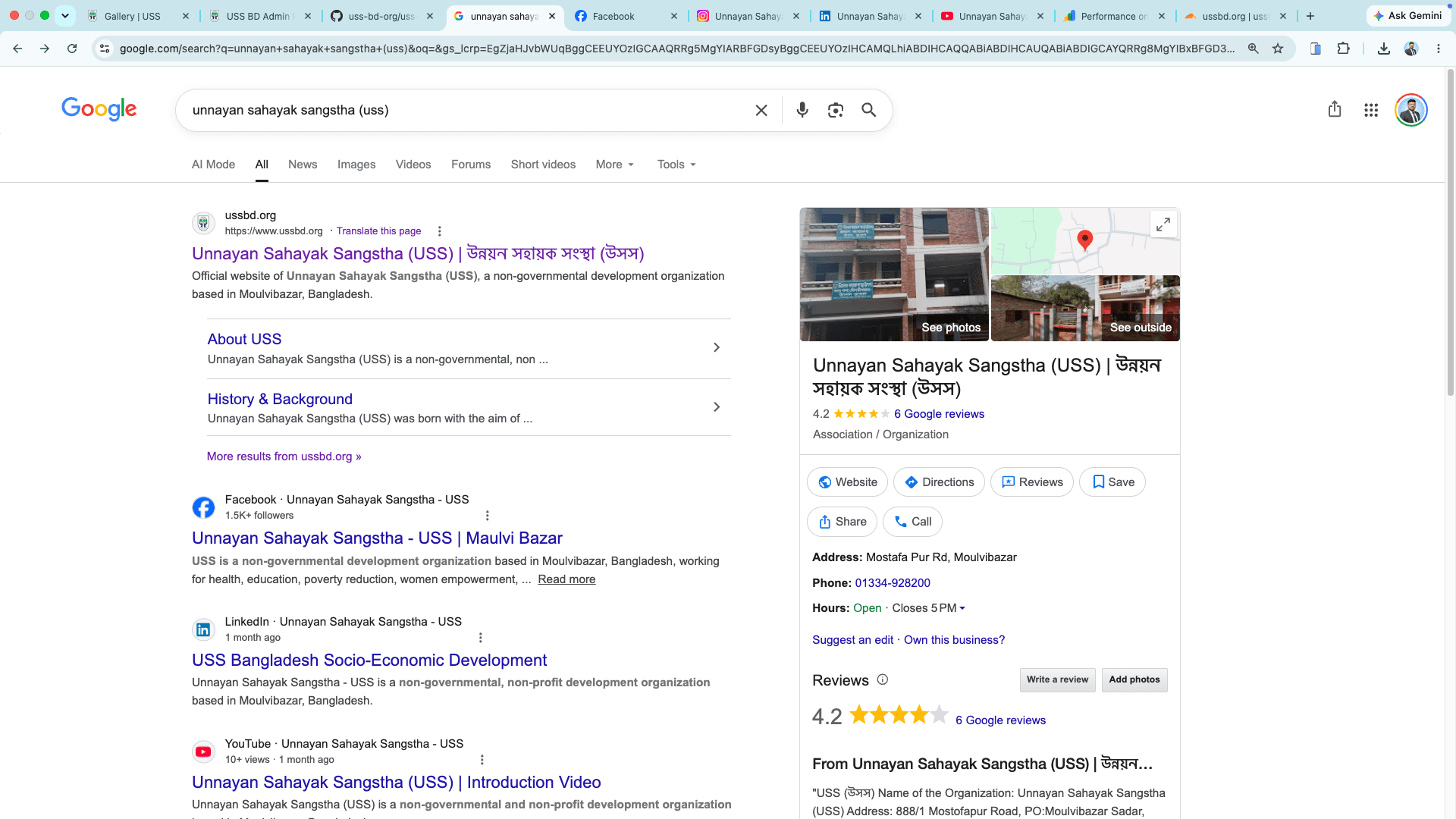Open options menu for YouTube result
This screenshot has height=819, width=1456.
pos(482,760)
